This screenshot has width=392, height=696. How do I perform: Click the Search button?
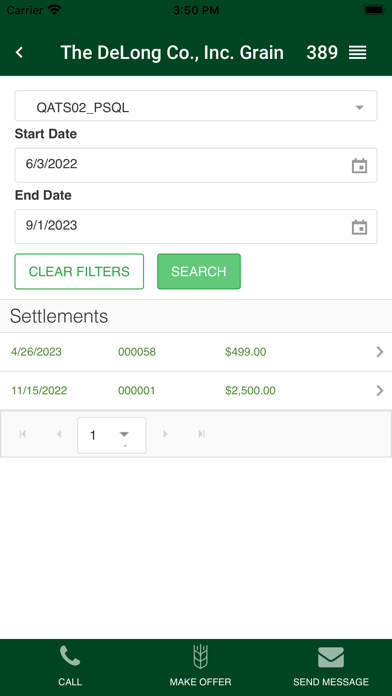click(199, 271)
